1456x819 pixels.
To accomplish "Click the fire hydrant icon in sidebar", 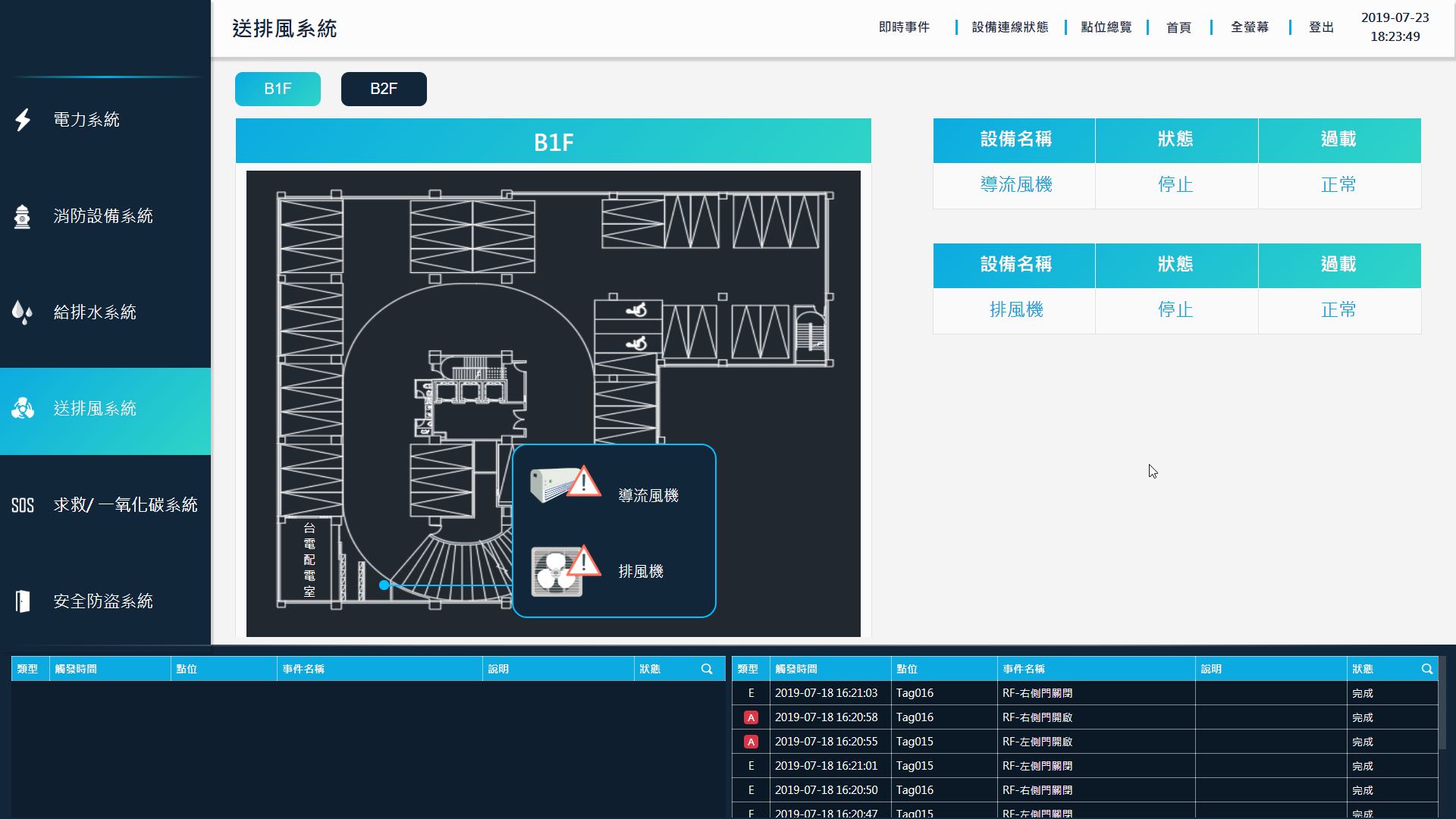I will (23, 216).
